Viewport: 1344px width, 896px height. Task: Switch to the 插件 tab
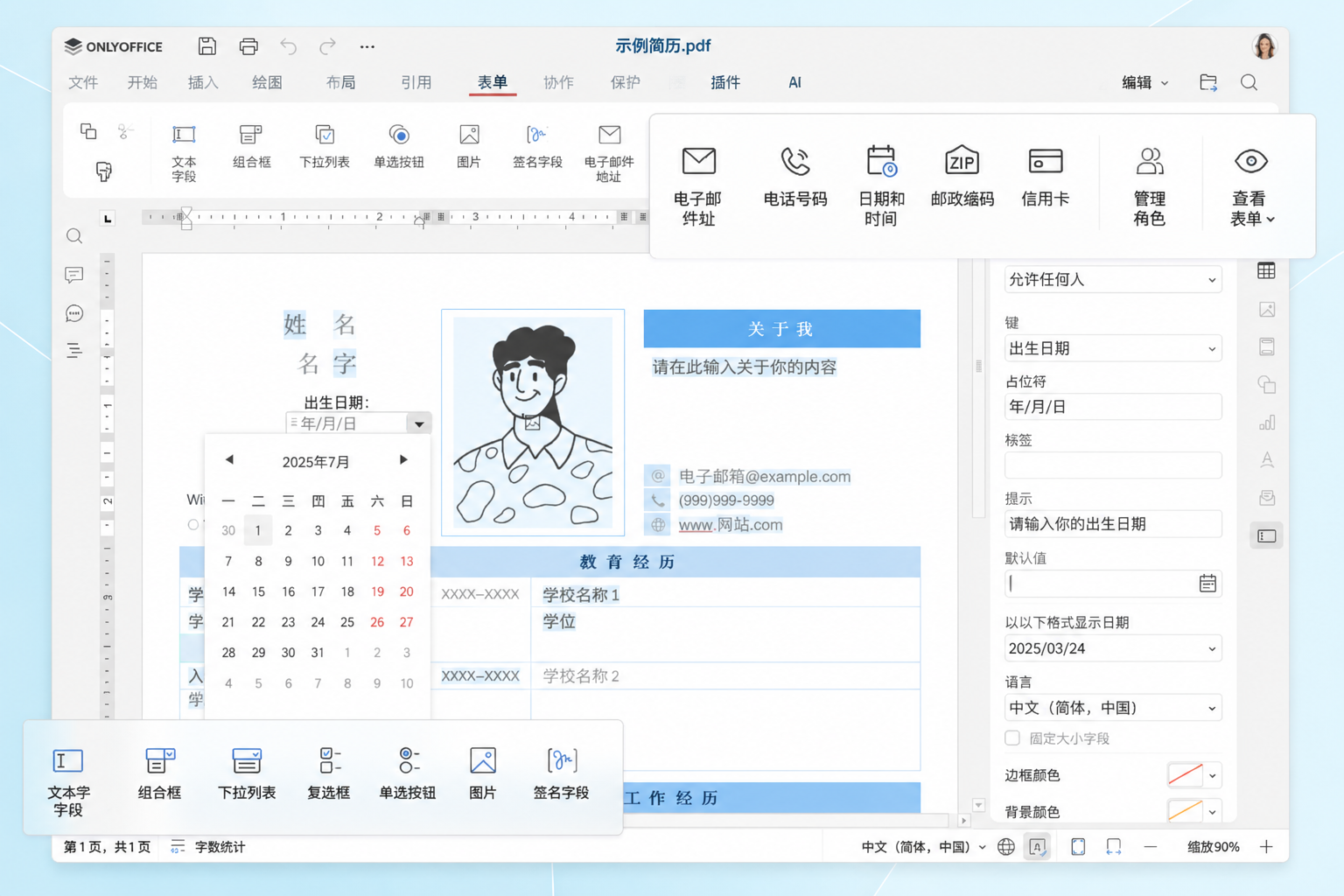[x=725, y=82]
